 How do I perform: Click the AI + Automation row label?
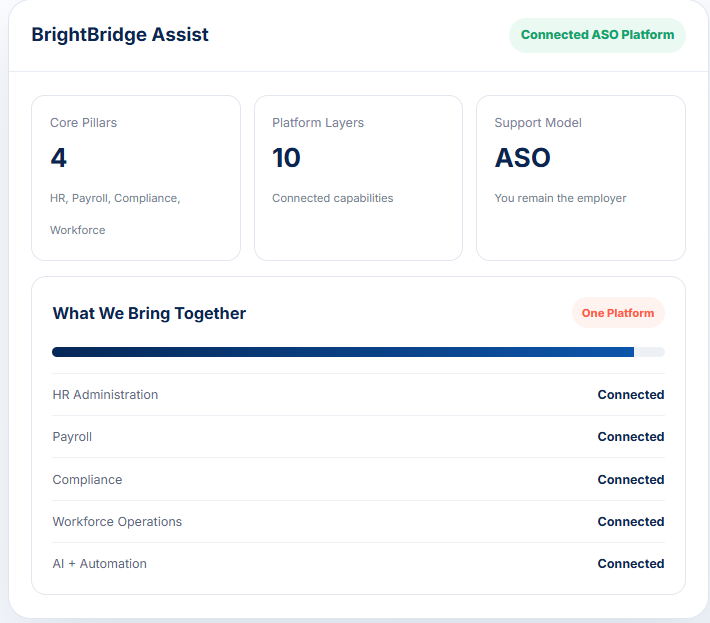tap(100, 564)
